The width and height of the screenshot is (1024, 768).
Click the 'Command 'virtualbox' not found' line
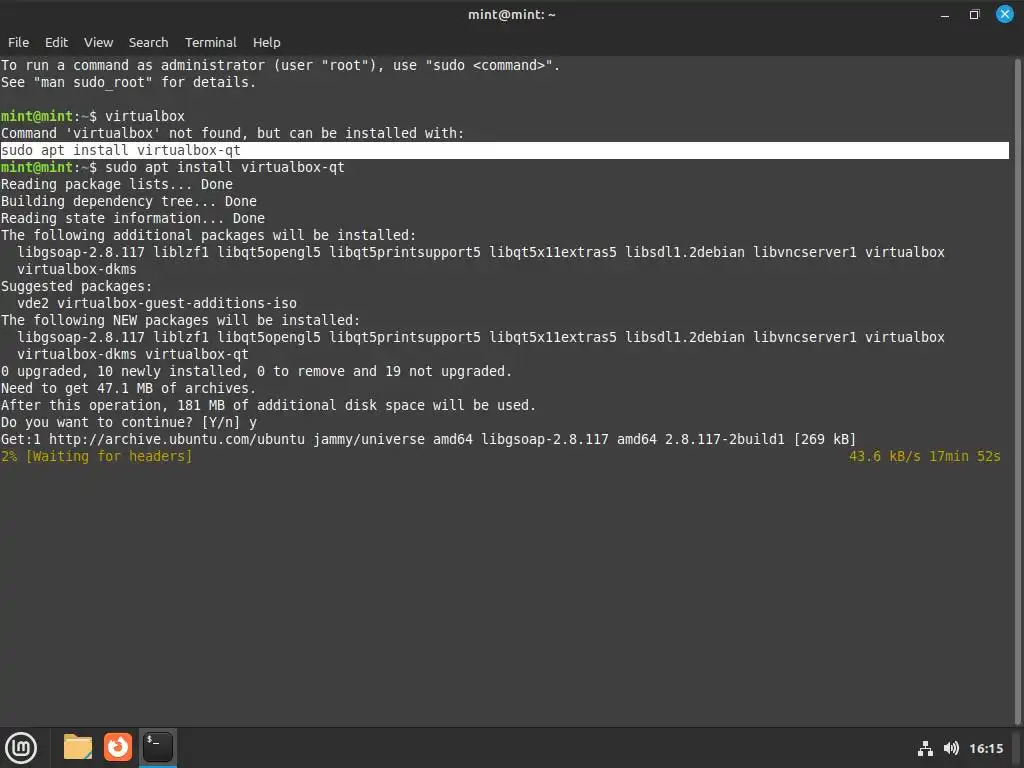tap(232, 133)
